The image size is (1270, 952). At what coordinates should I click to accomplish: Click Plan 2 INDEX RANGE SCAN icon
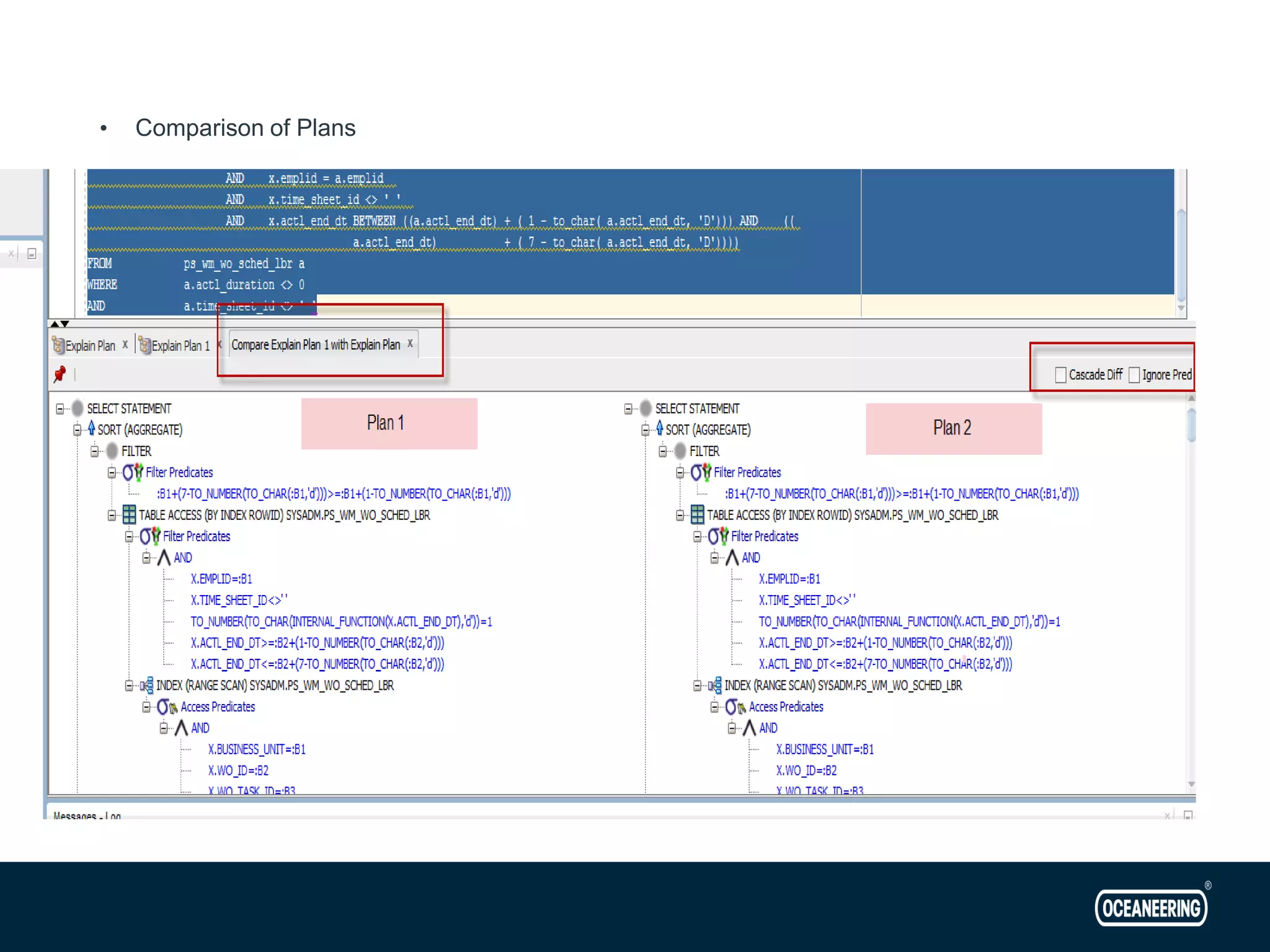coord(715,685)
